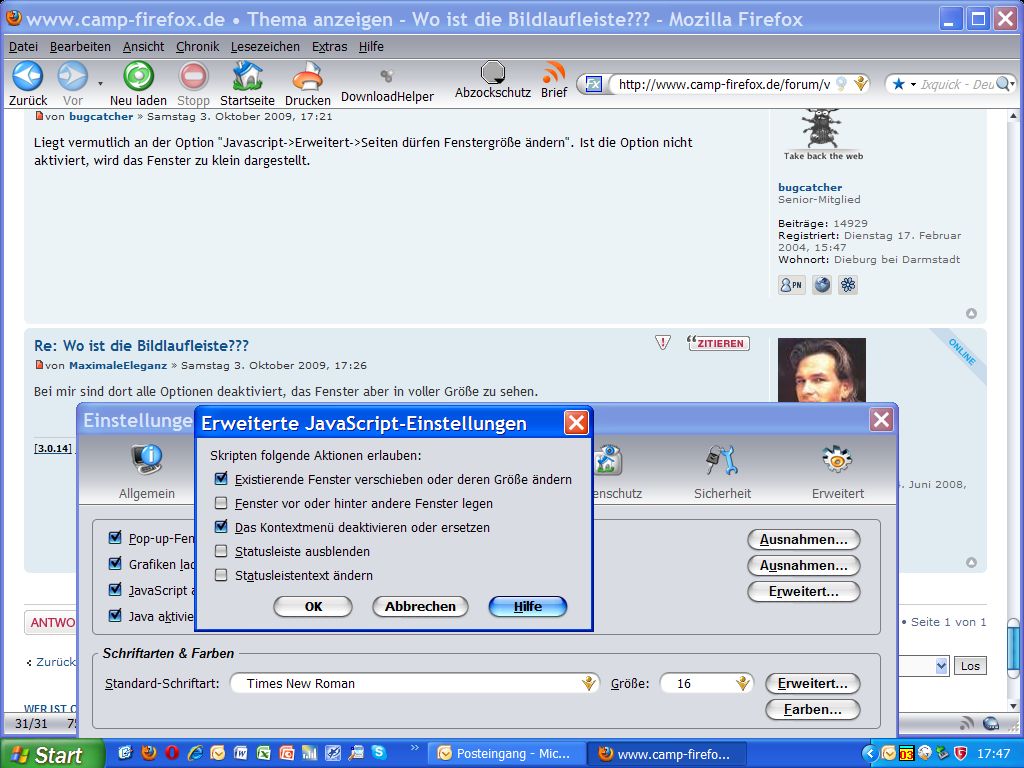
Task: Expand the quick launch overflow chevron
Action: pyautogui.click(x=414, y=748)
